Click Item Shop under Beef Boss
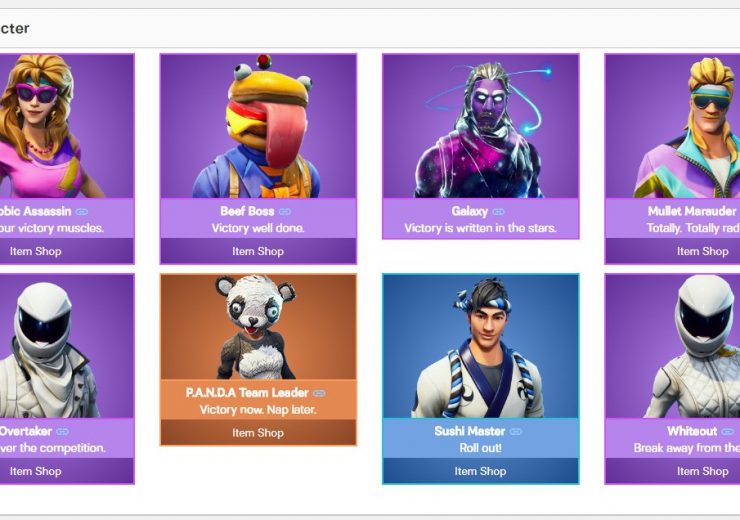Viewport: 740px width, 520px height. (258, 251)
